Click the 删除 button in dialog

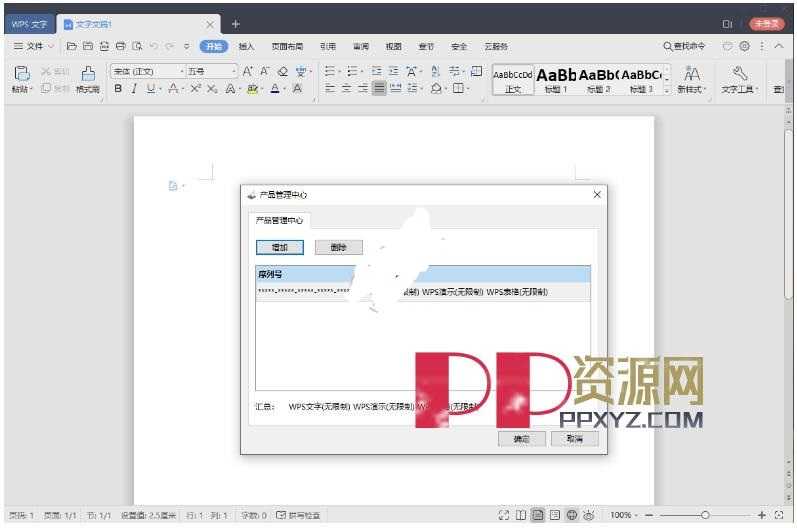point(339,247)
